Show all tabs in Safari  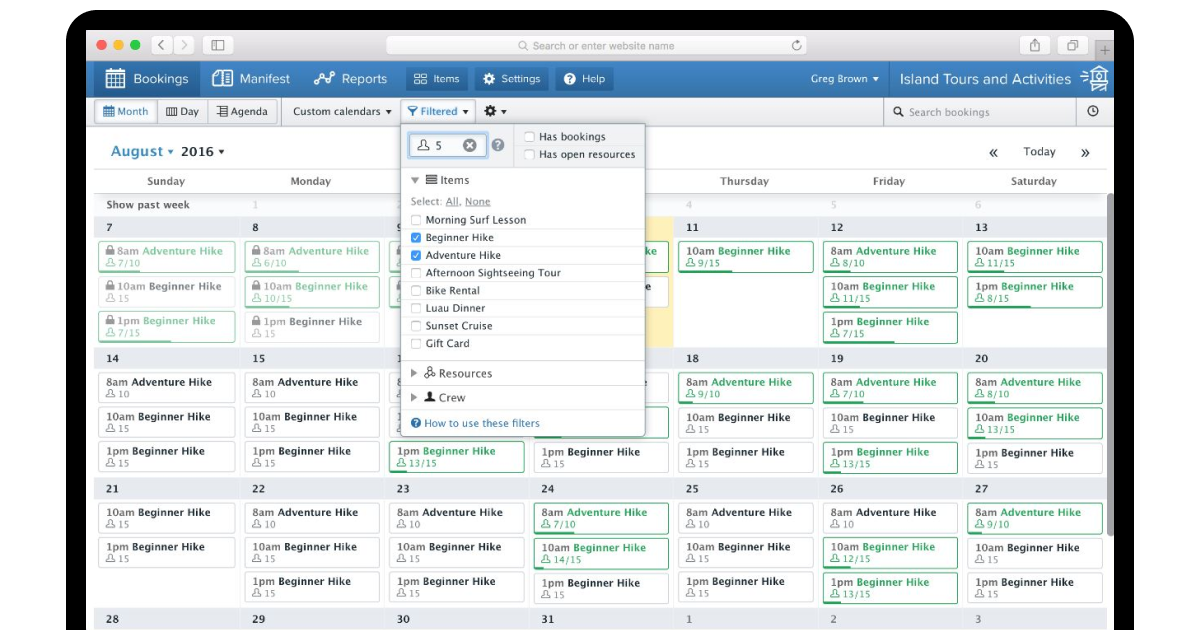point(1072,45)
